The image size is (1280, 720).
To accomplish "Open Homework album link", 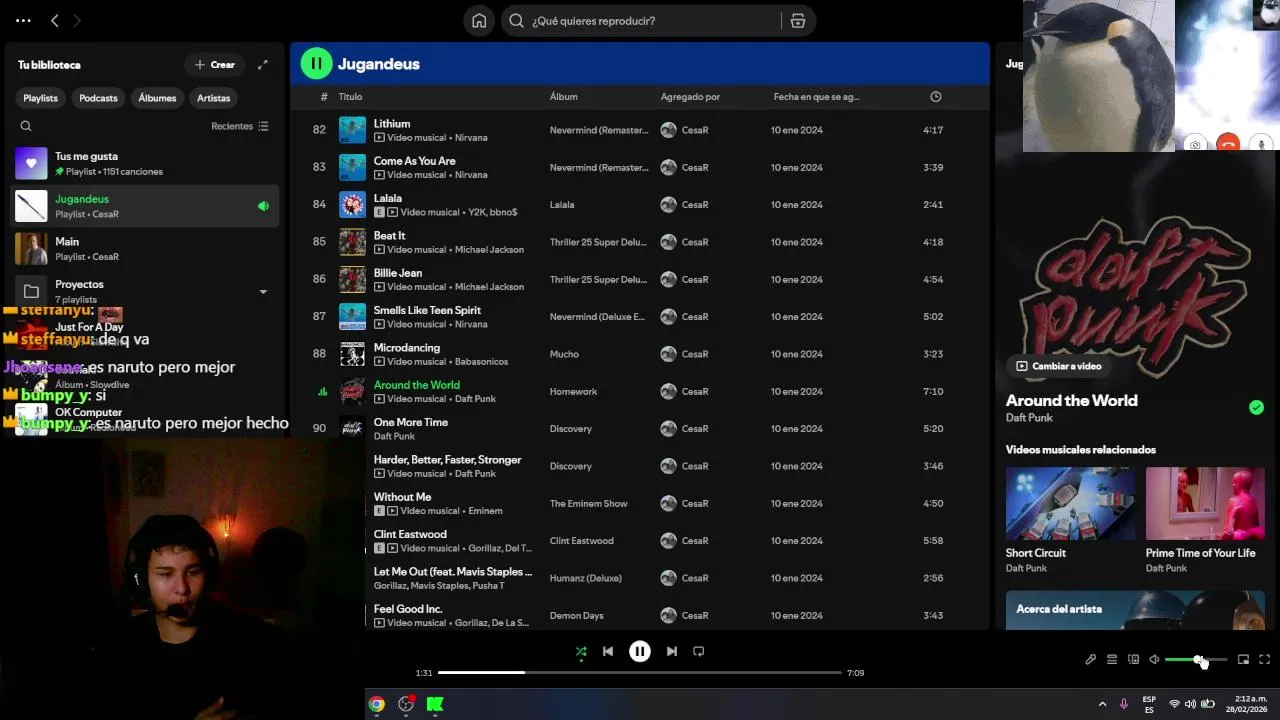I will tap(573, 392).
